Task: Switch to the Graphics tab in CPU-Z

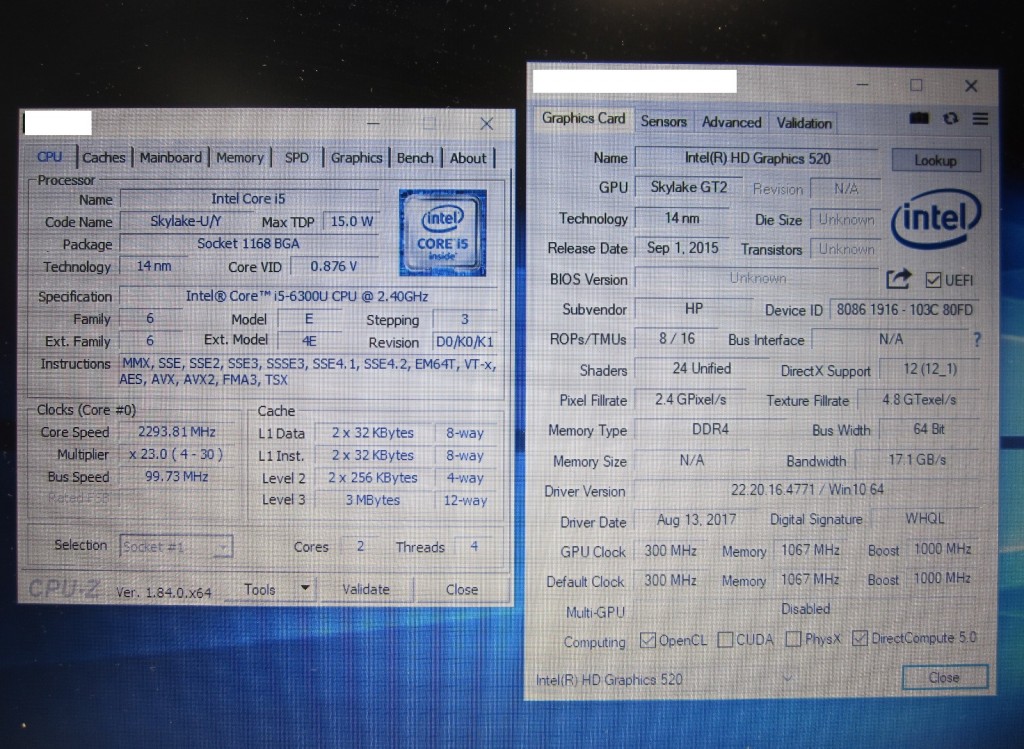Action: click(356, 158)
